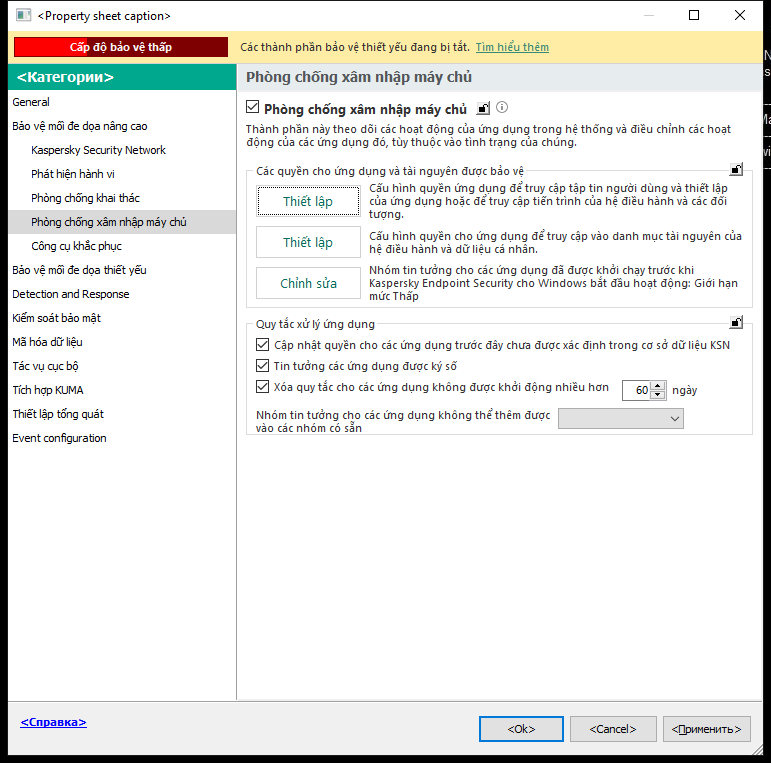
Task: Increase the days value with up arrow
Action: (x=658, y=385)
